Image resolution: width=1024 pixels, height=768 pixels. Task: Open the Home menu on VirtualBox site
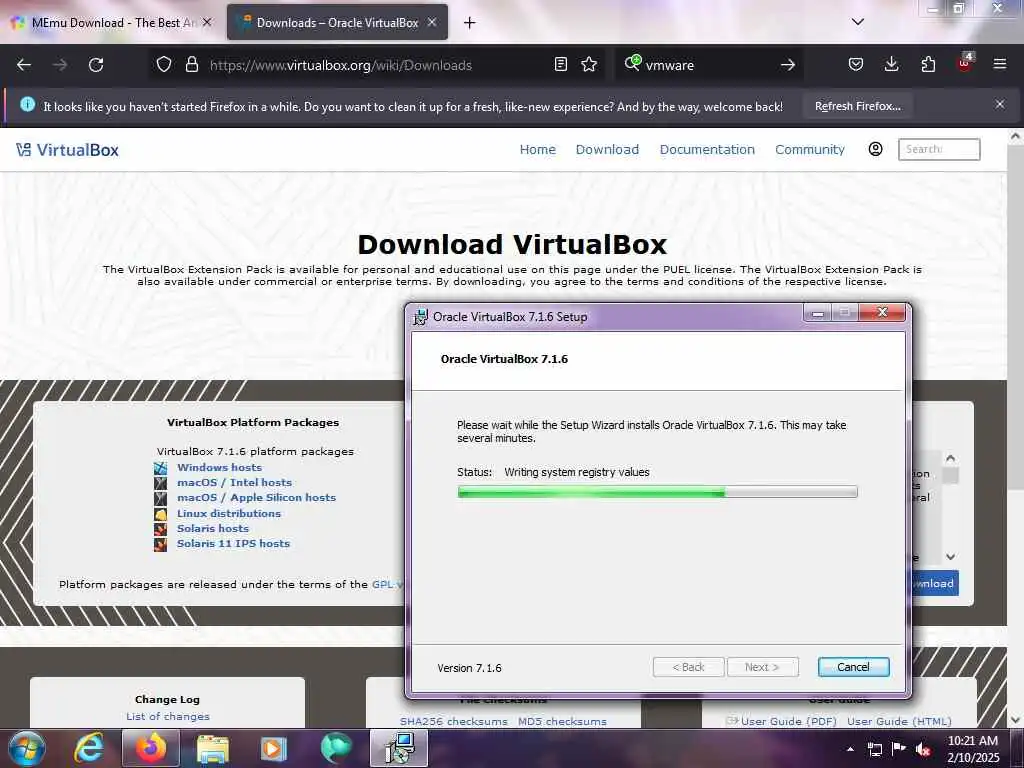click(x=537, y=150)
